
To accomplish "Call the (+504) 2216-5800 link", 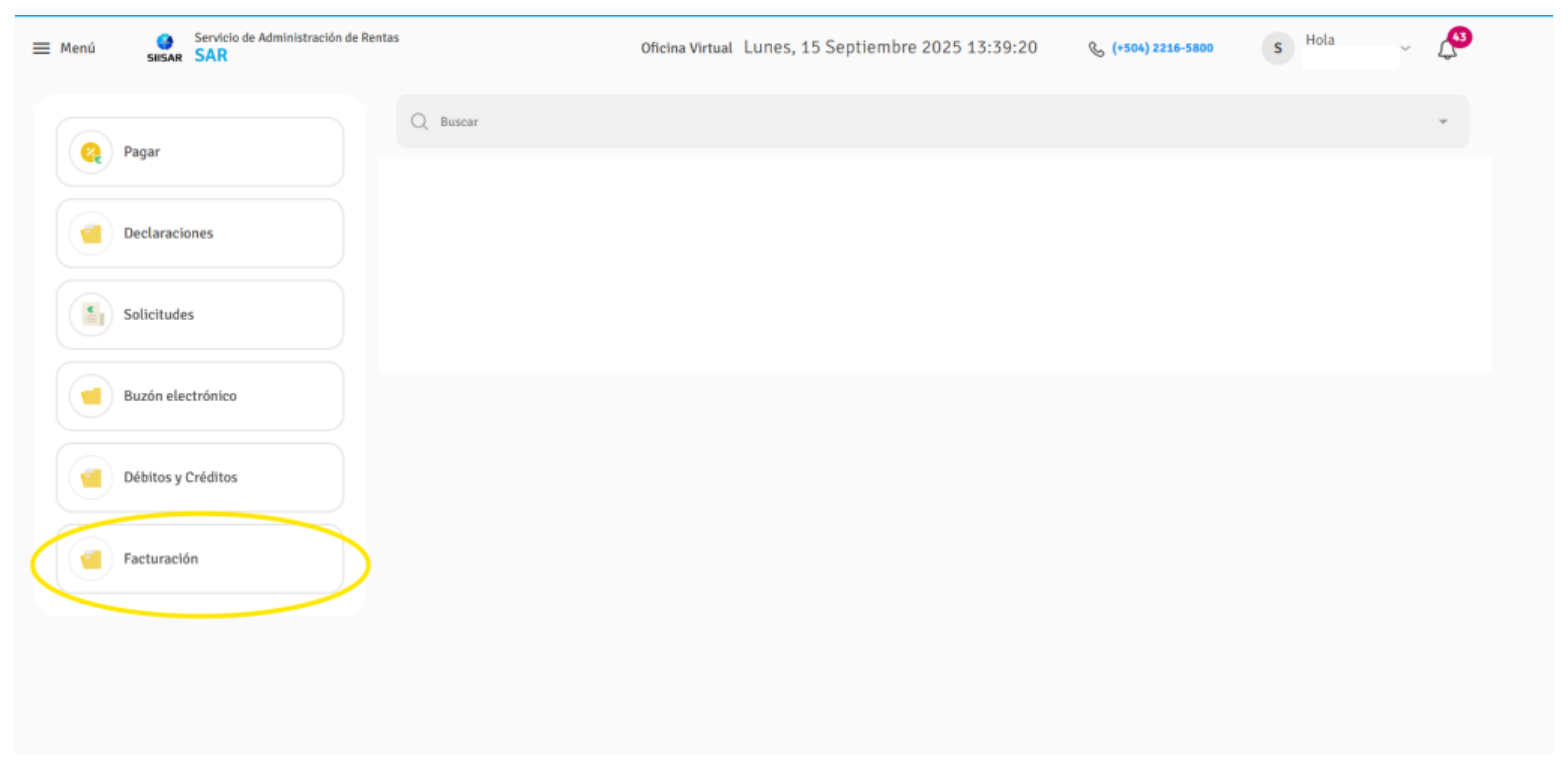I will [1162, 48].
